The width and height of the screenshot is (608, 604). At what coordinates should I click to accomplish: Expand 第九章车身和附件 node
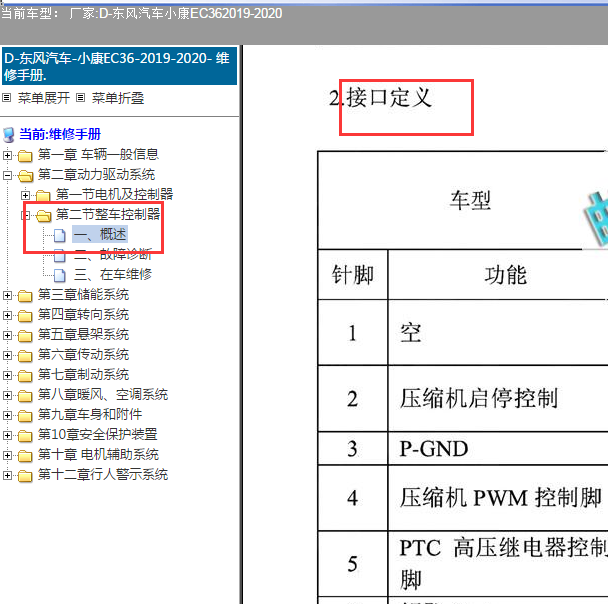7,416
